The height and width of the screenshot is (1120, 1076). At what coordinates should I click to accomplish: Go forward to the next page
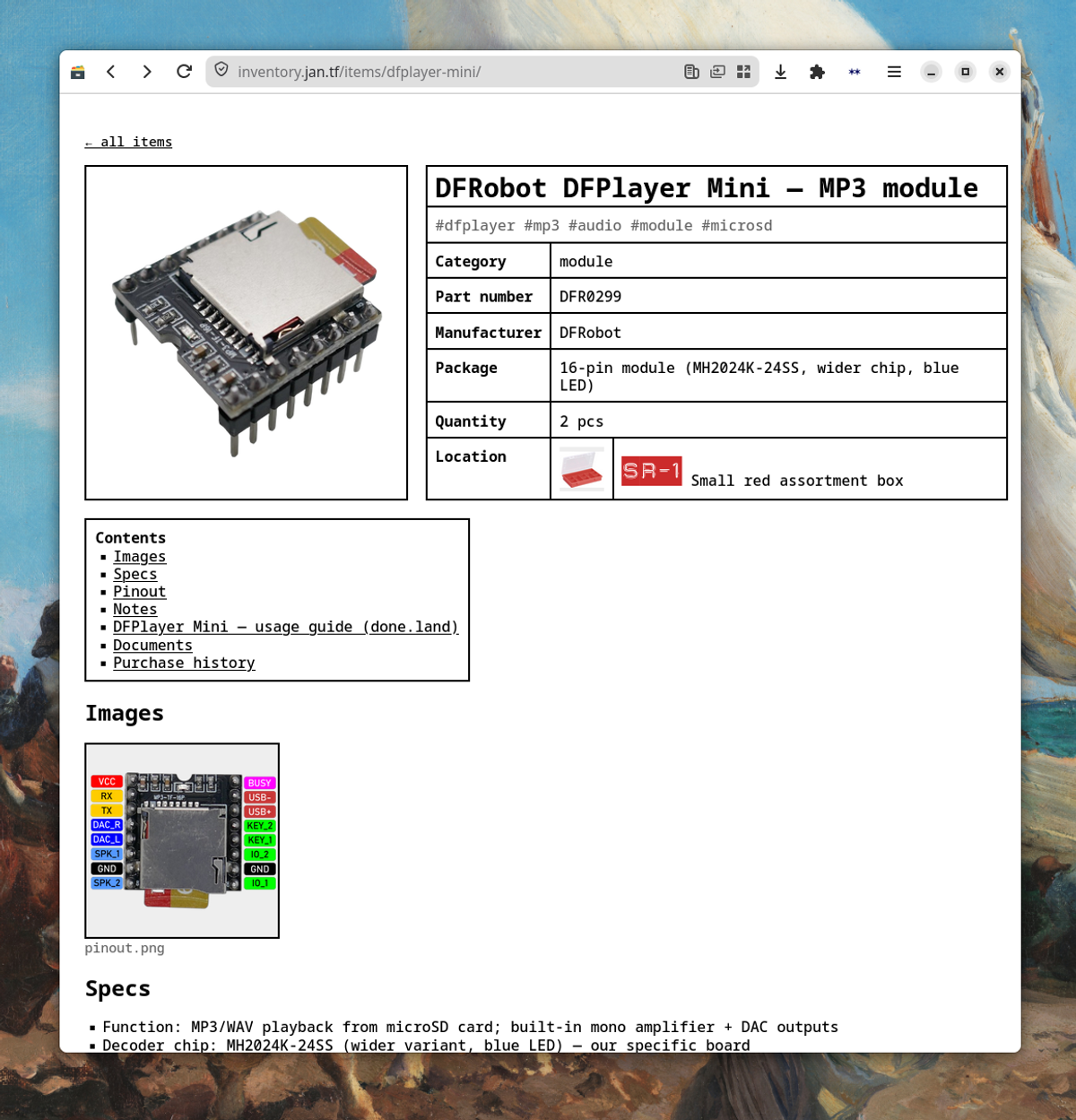coord(147,72)
